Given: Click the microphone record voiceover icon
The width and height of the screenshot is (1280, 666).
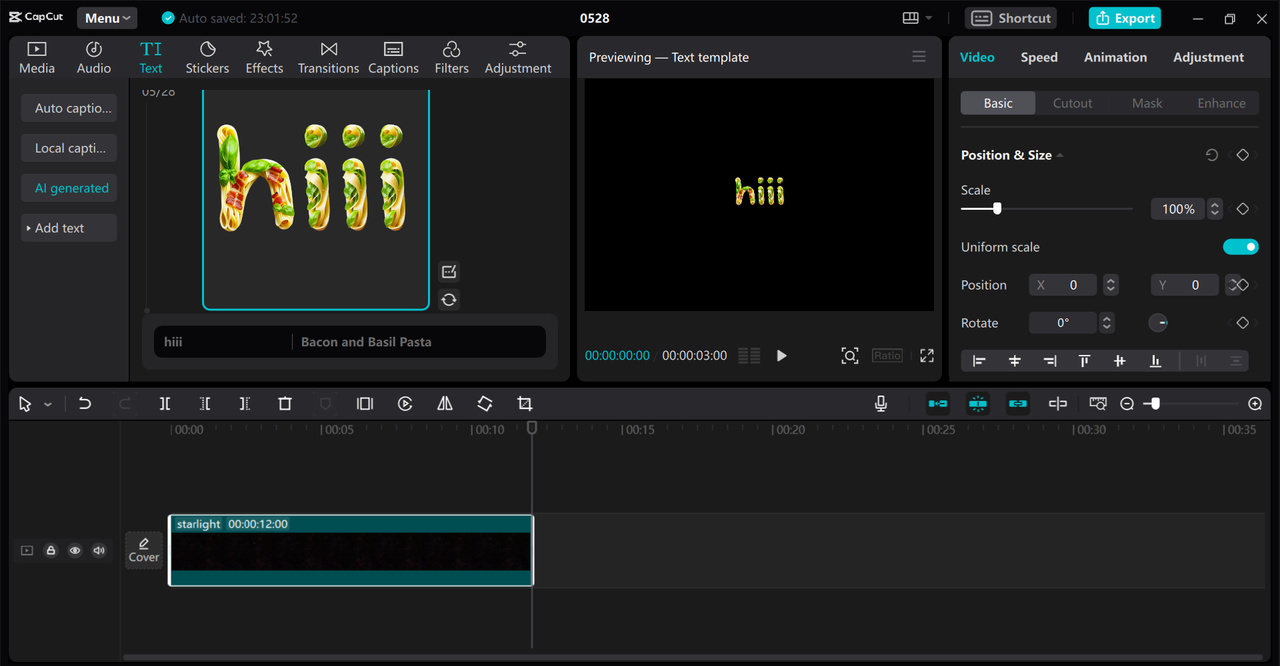Looking at the screenshot, I should click(x=881, y=404).
